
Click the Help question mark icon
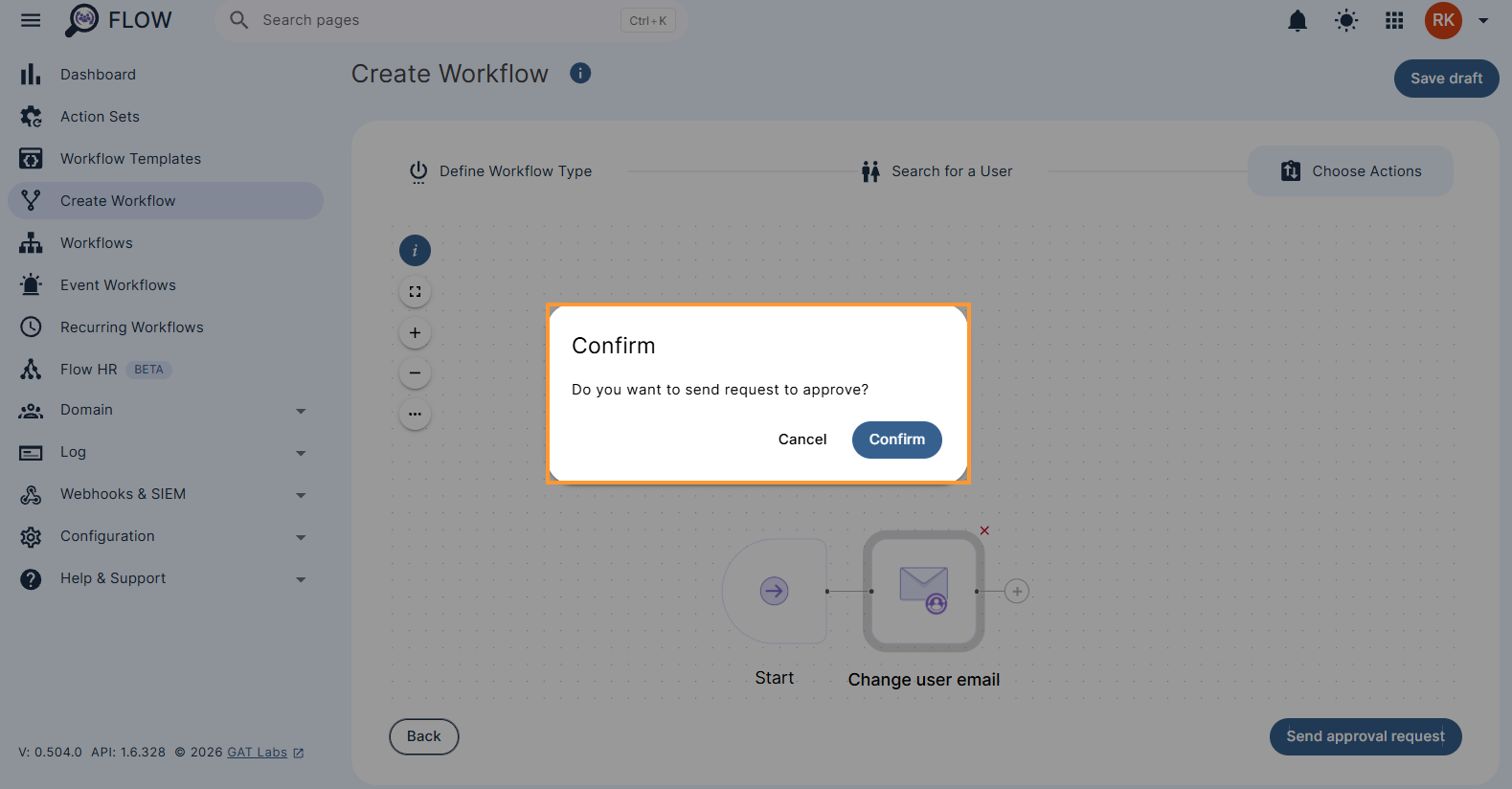(x=31, y=579)
